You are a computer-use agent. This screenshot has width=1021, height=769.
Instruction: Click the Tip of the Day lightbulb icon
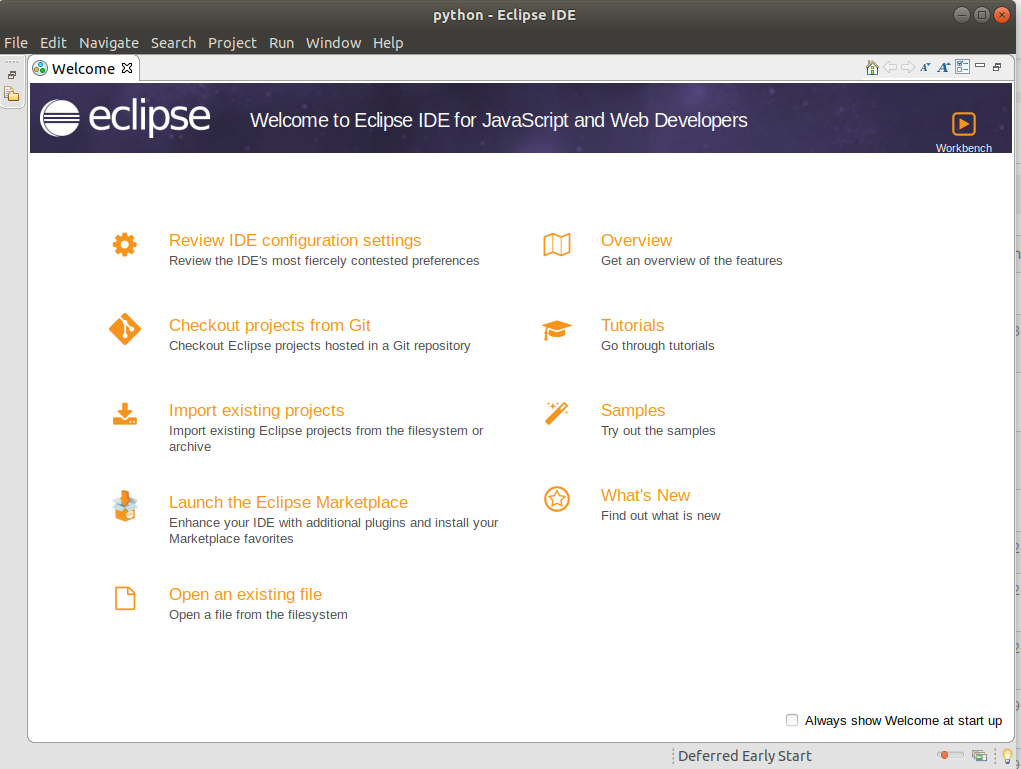[1007, 756]
